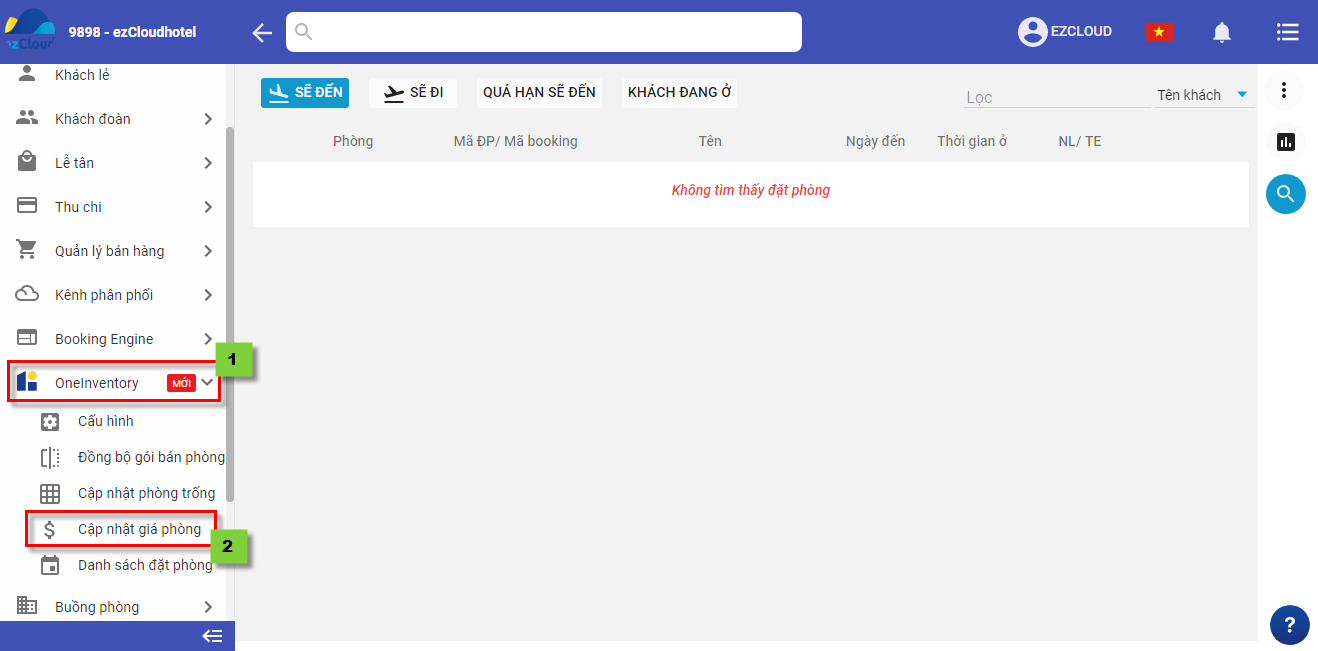Click the top search bar
Image resolution: width=1318 pixels, height=651 pixels.
tap(544, 32)
